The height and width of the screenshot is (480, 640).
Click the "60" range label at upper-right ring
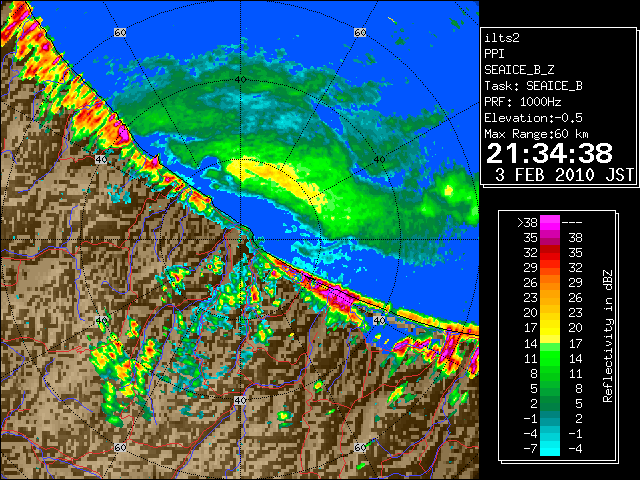(x=360, y=33)
